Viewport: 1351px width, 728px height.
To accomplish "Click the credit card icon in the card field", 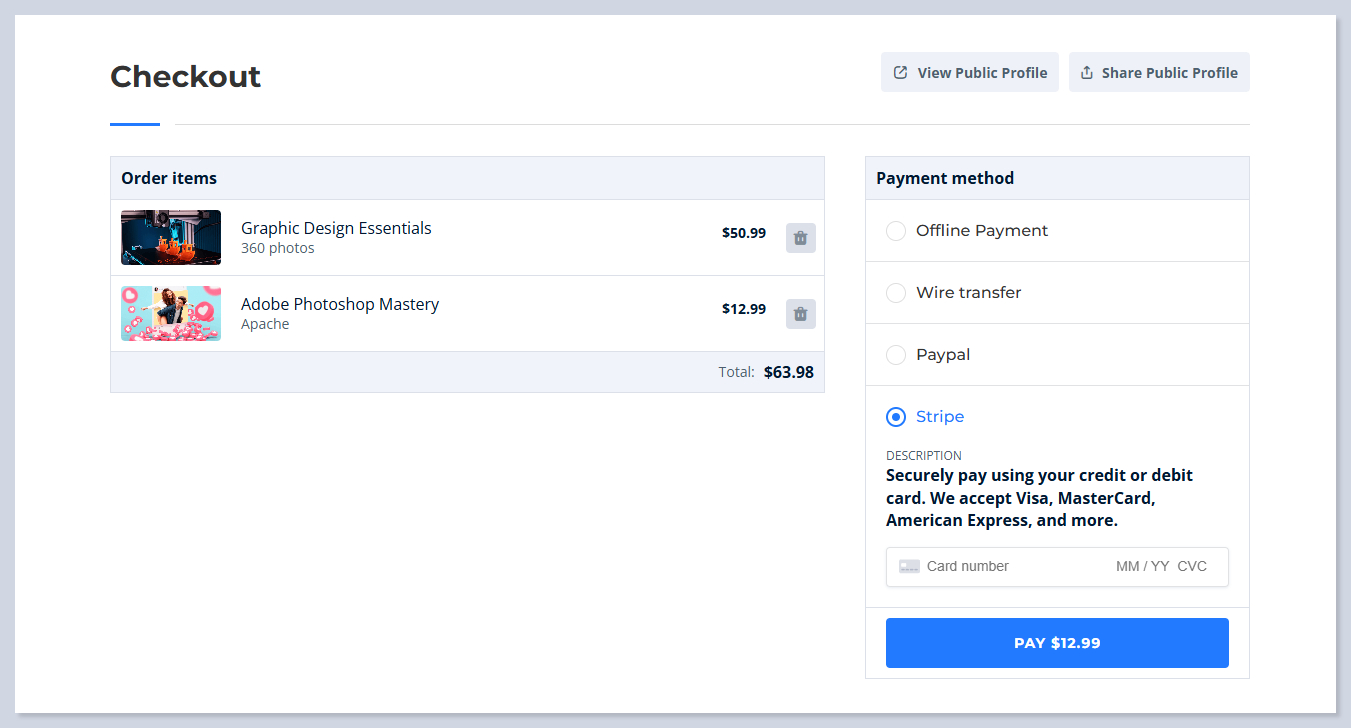I will [909, 566].
